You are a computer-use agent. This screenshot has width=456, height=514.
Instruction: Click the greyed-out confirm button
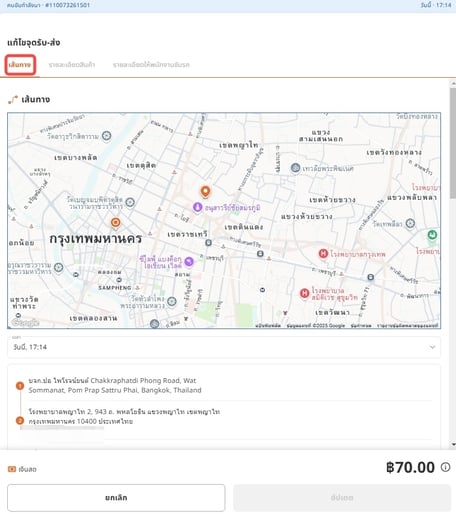[342, 498]
